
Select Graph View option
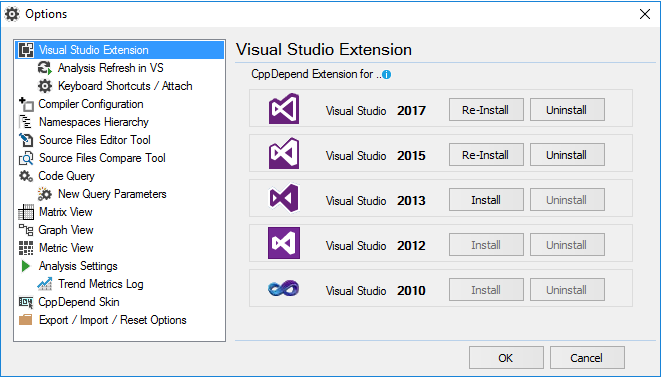66,230
